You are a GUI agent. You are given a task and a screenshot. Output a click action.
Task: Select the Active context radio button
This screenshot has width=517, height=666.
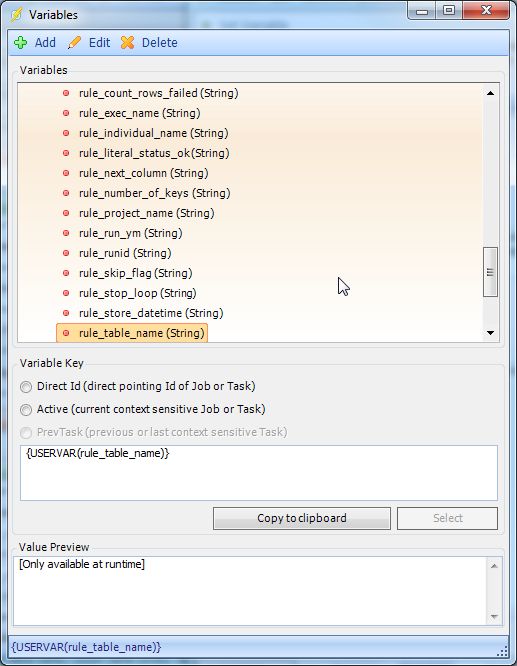pyautogui.click(x=26, y=409)
